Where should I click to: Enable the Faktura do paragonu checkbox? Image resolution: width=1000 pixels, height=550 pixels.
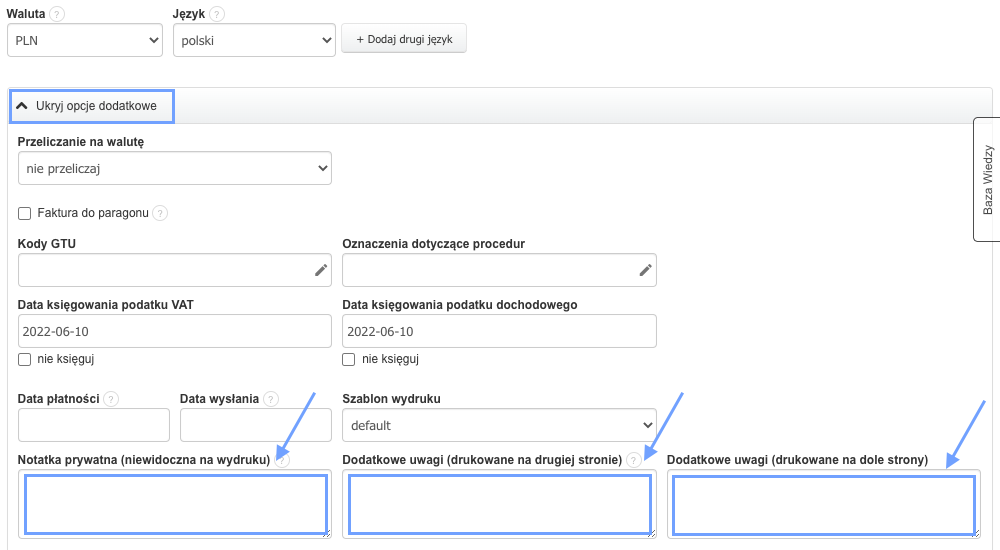click(25, 213)
